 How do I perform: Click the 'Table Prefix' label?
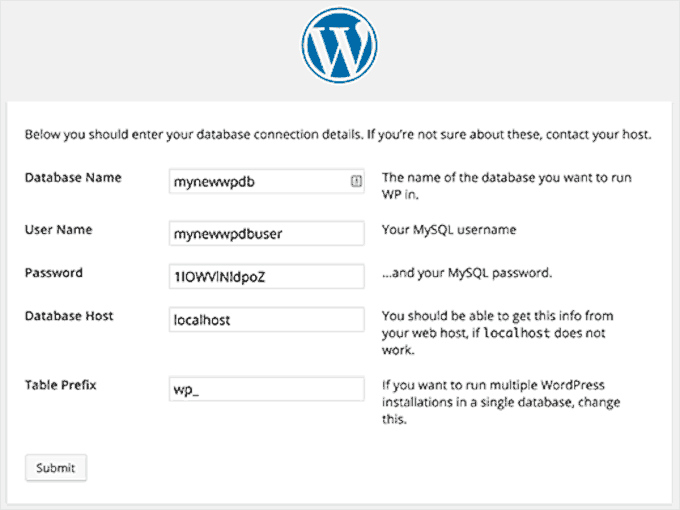[61, 385]
